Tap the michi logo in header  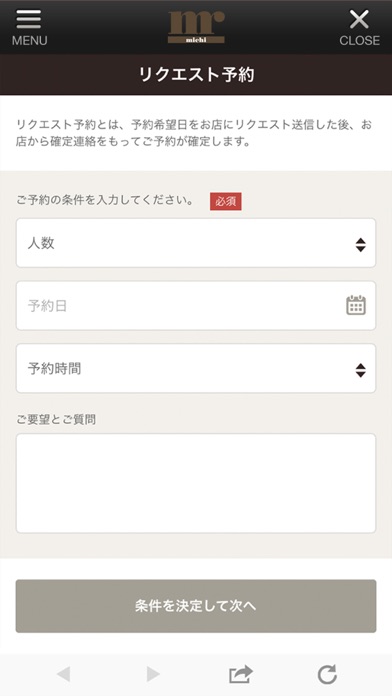point(196,27)
